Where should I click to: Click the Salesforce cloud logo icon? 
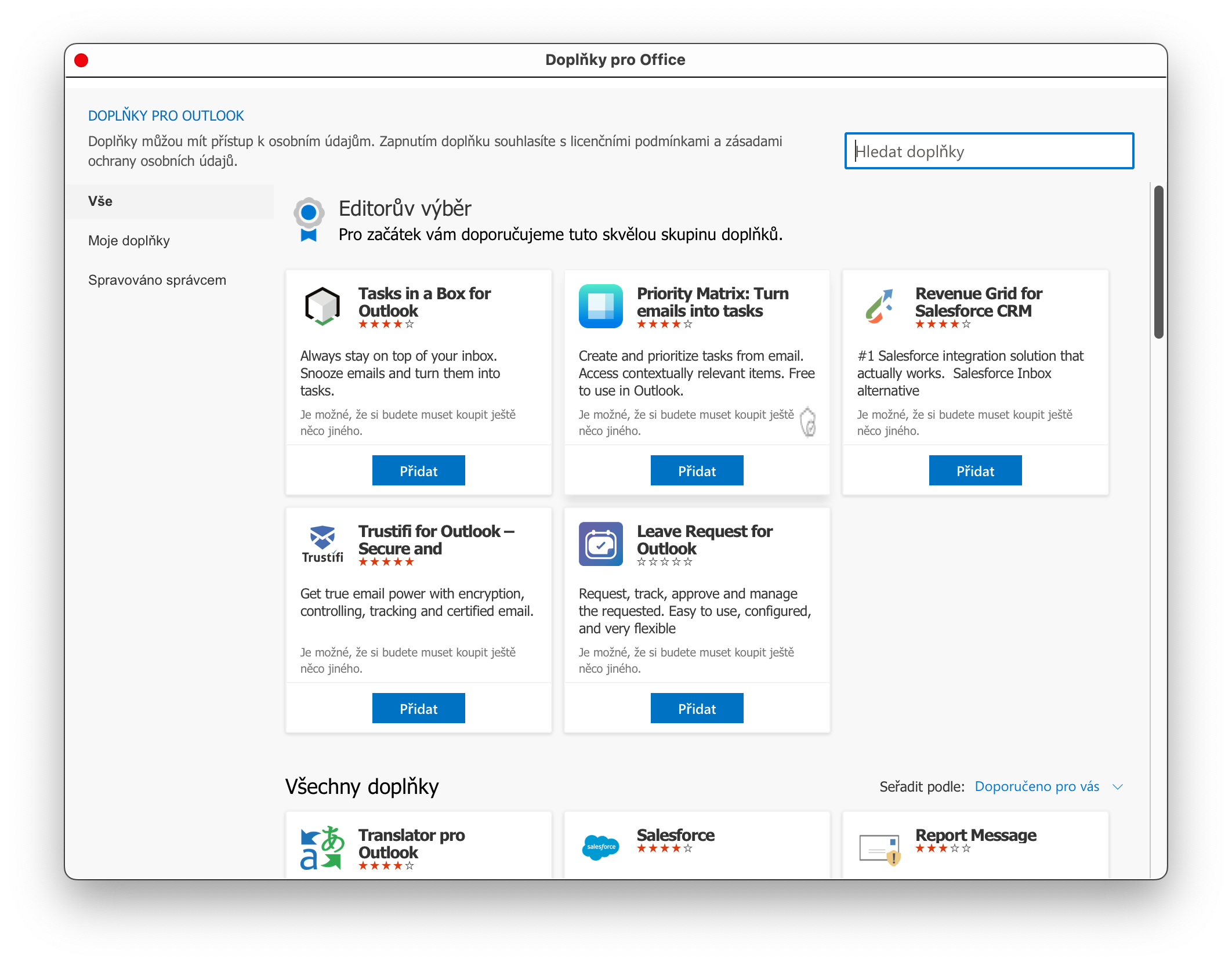pos(600,847)
